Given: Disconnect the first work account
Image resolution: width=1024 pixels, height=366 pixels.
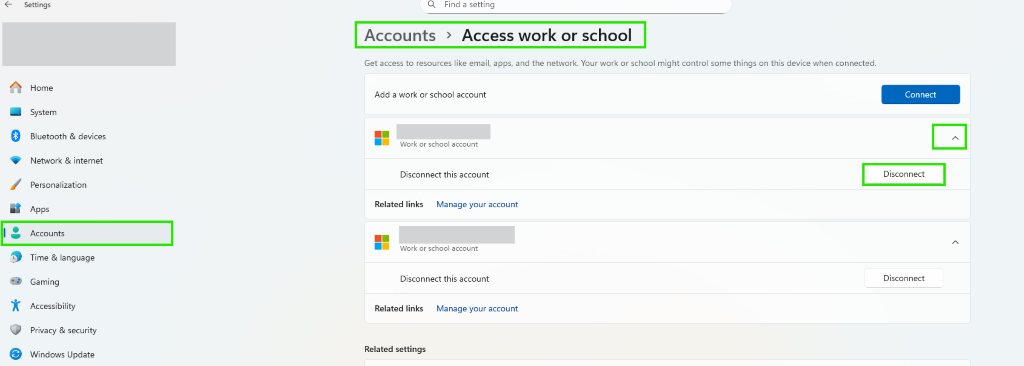Looking at the screenshot, I should click(x=904, y=175).
